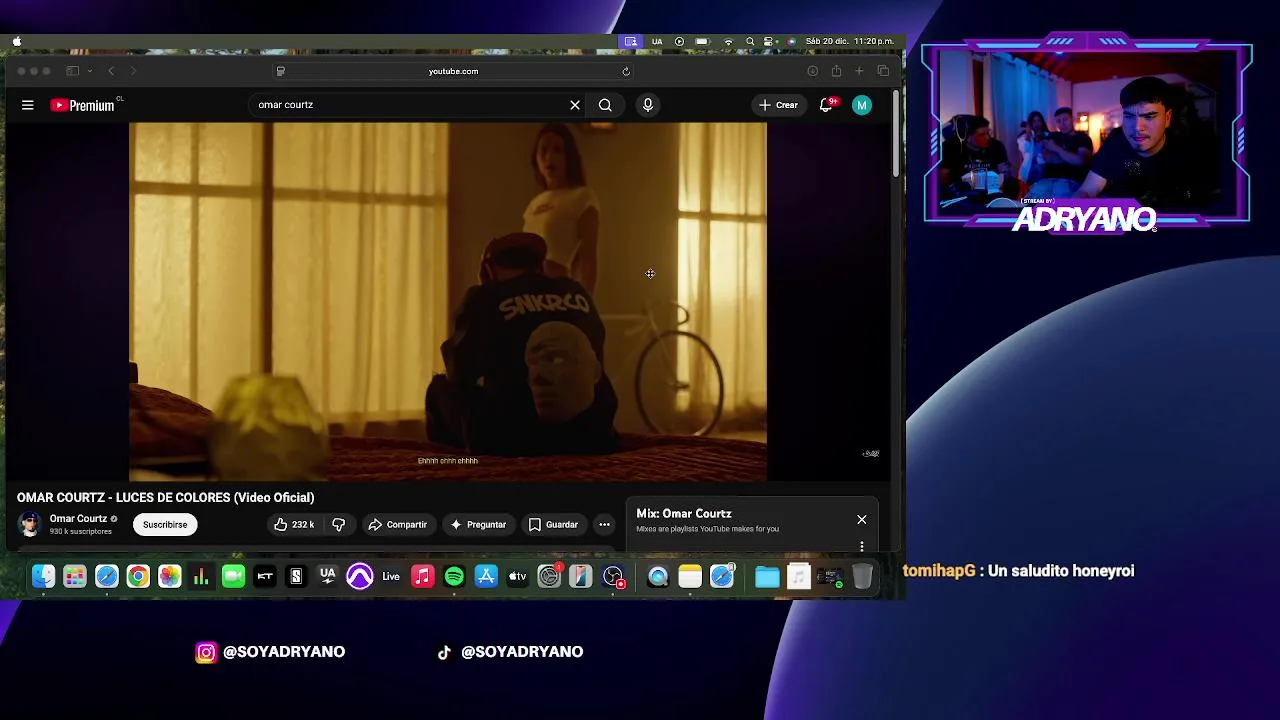
Task: Open Mix panel three-dot options
Action: 862,546
